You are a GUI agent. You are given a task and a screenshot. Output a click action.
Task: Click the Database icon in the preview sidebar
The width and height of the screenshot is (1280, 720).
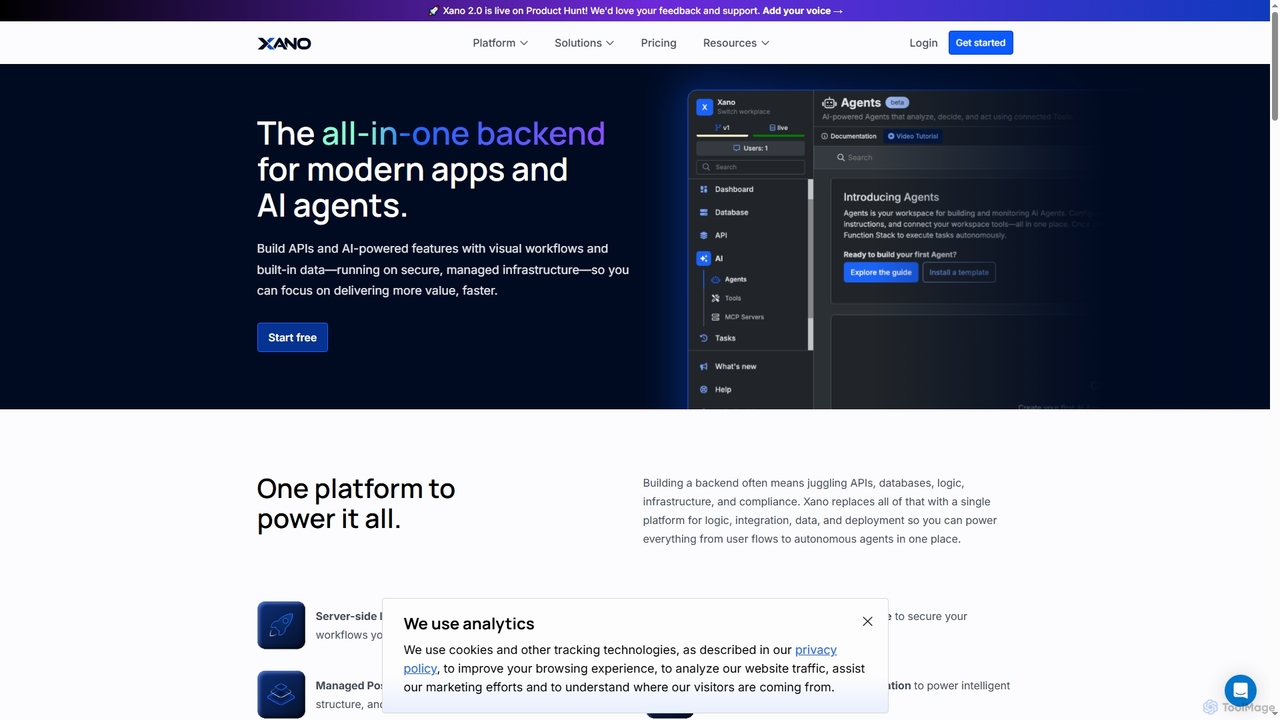tap(704, 212)
